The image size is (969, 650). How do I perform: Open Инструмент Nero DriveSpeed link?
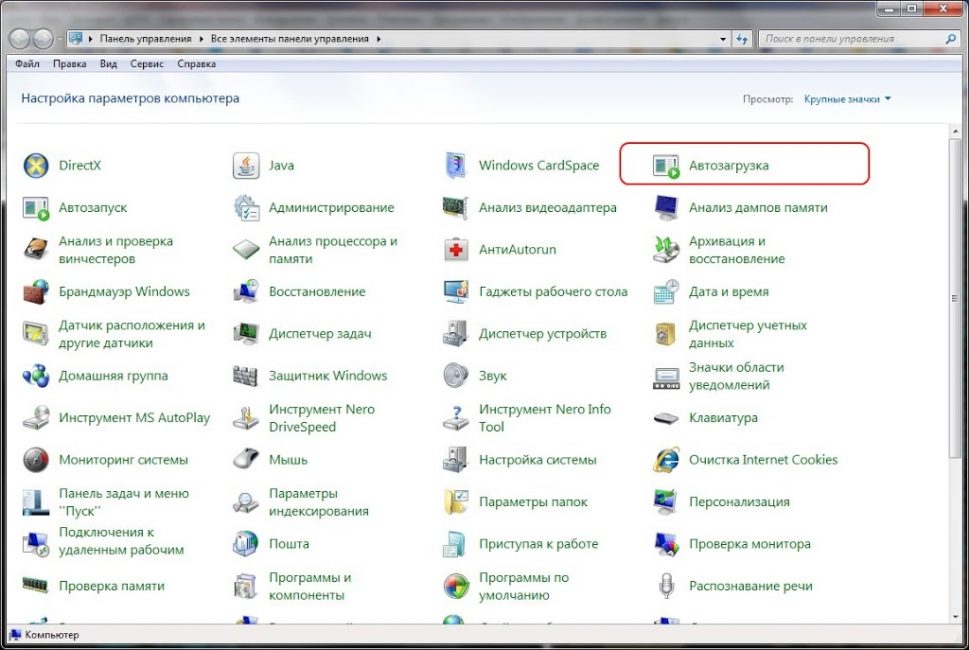(321, 418)
